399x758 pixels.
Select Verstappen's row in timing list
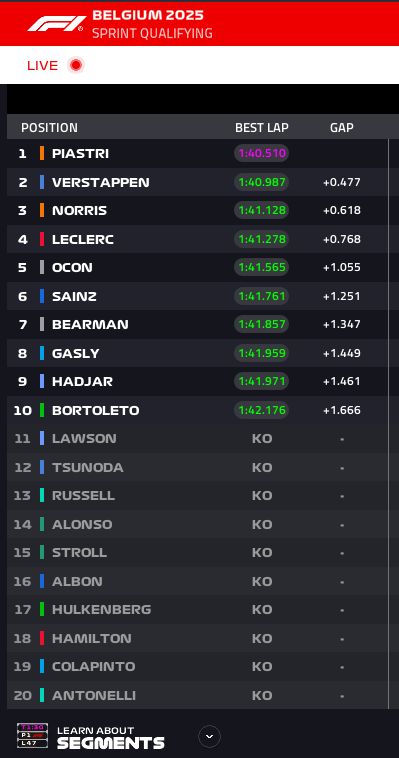point(197,182)
